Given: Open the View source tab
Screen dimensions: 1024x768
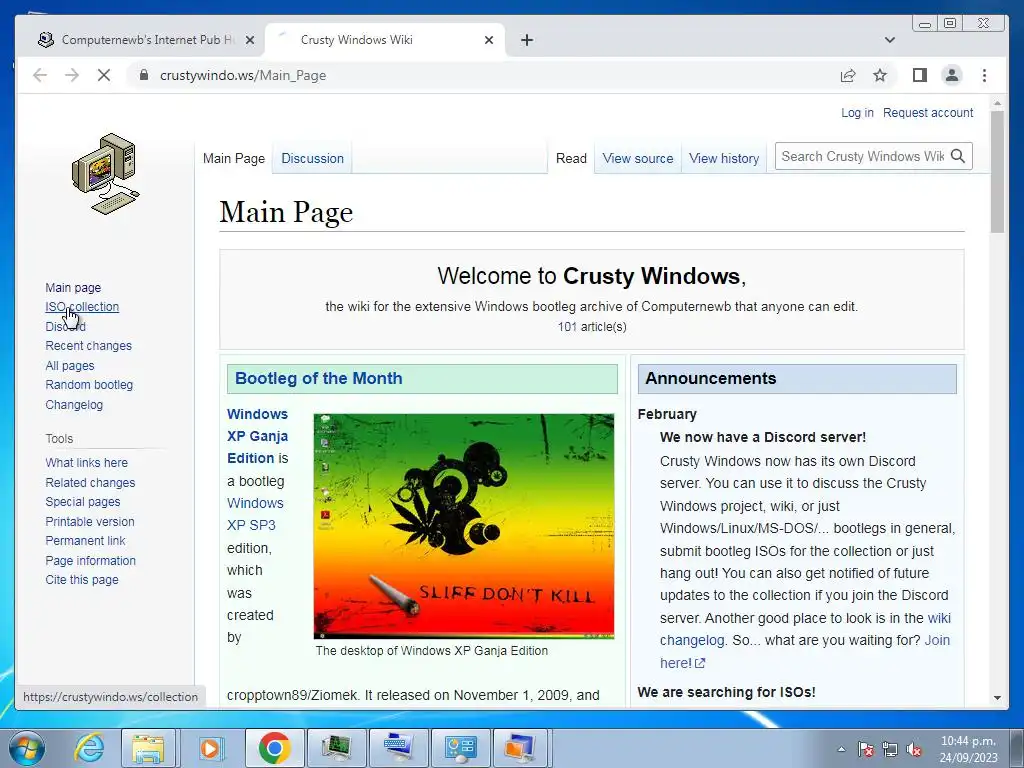Looking at the screenshot, I should [x=637, y=158].
